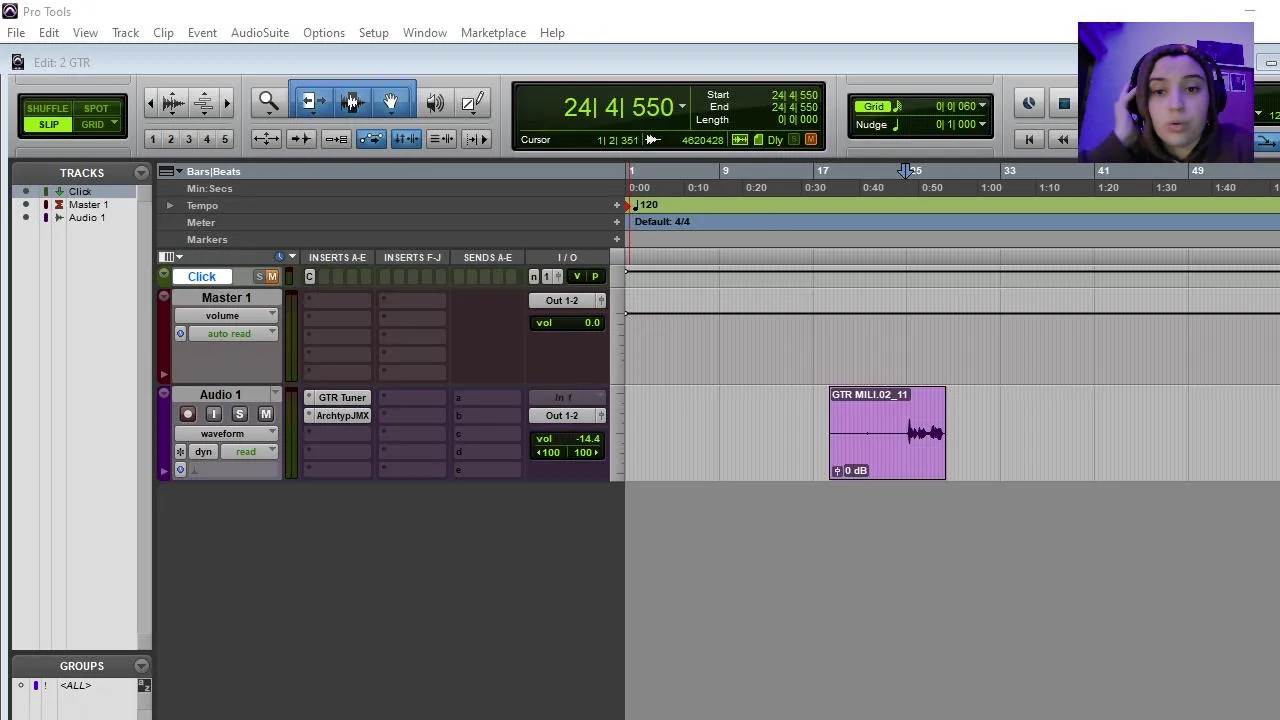Image resolution: width=1280 pixels, height=720 pixels.
Task: Select zoom preset 1
Action: pyautogui.click(x=153, y=139)
